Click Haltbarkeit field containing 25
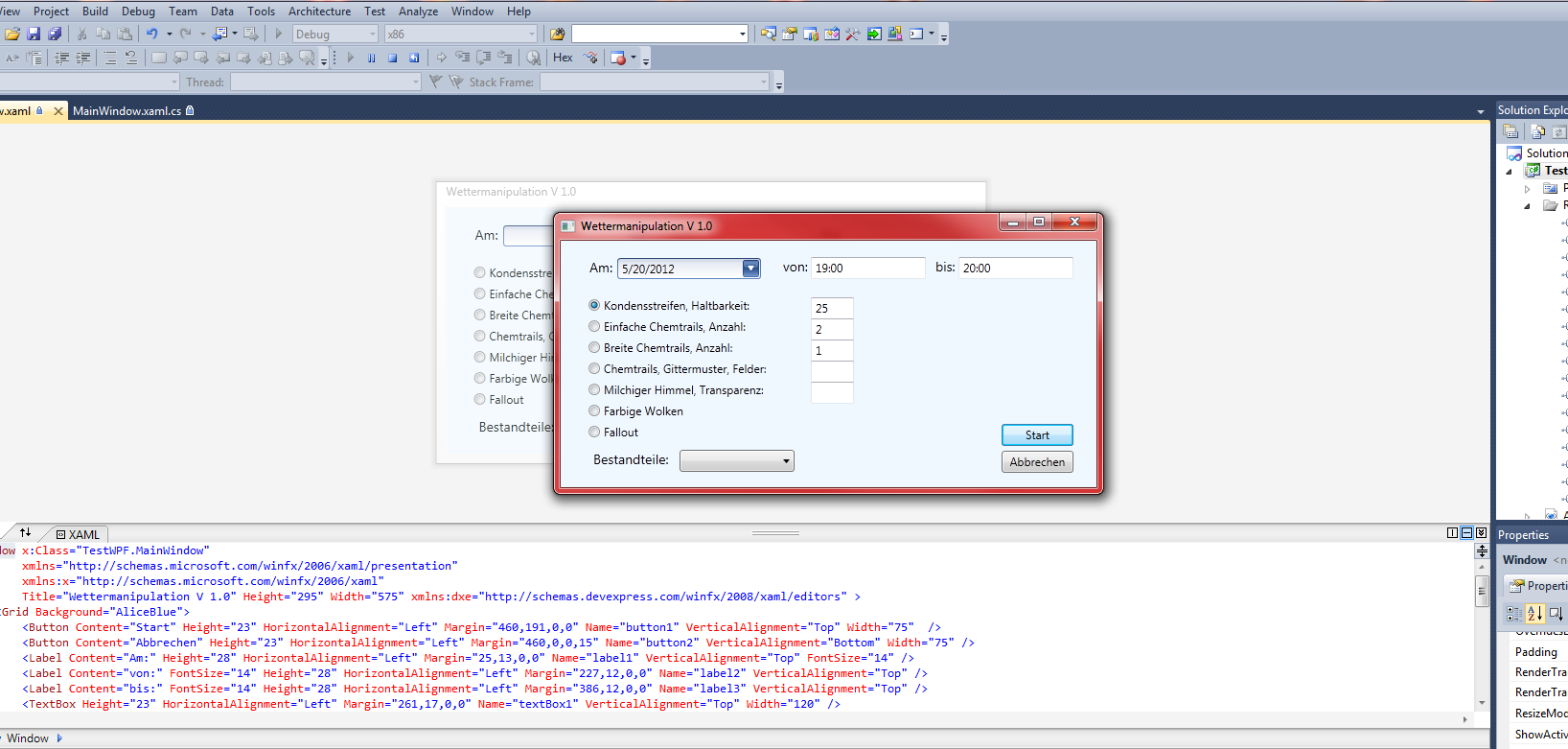1568x749 pixels. coord(832,308)
